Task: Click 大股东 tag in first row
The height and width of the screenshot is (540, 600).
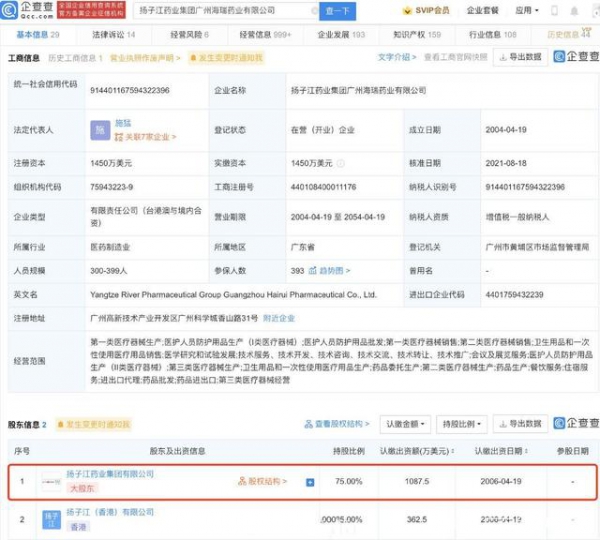Action: (82, 488)
